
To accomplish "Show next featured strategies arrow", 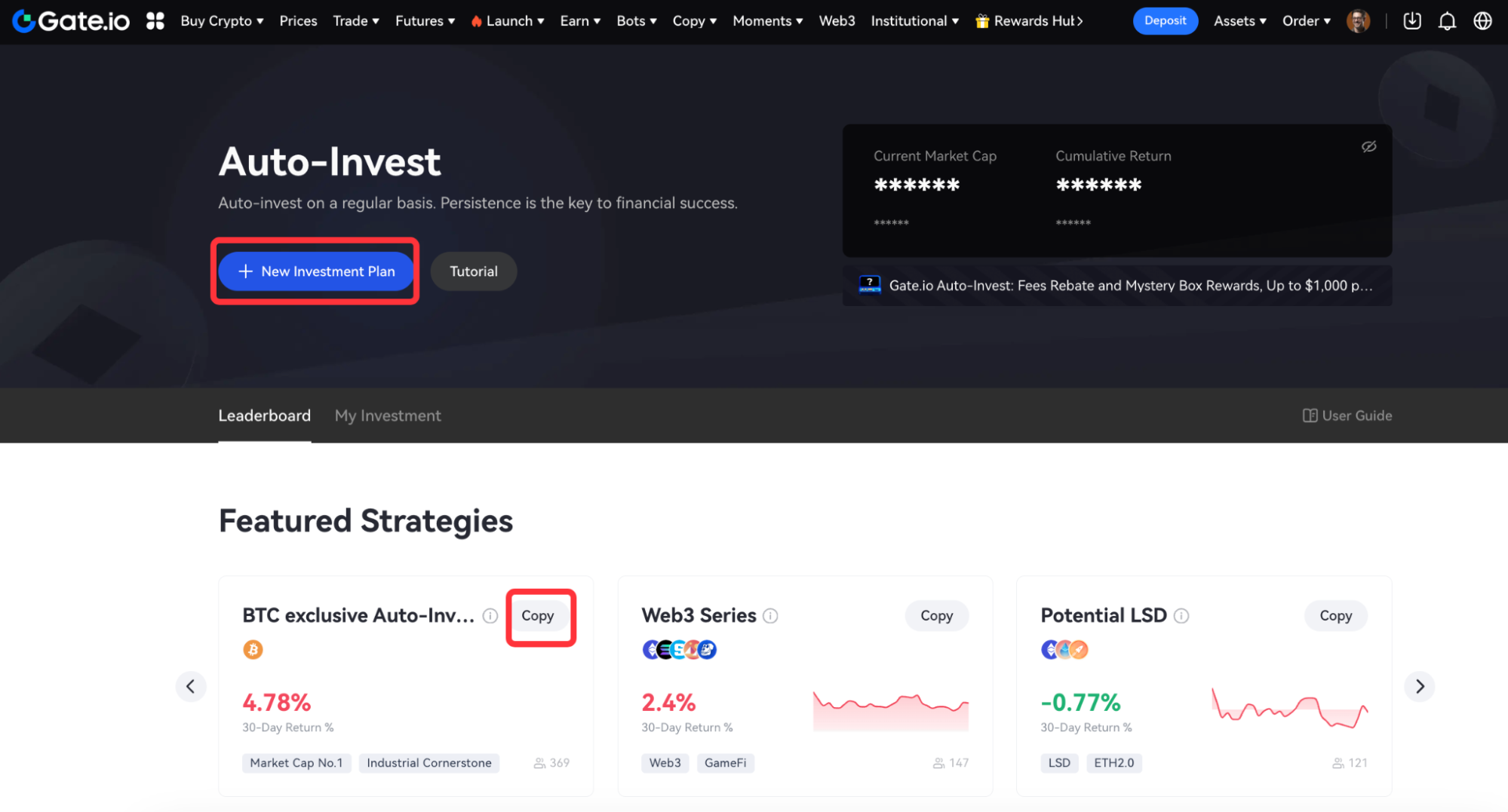I will point(1419,686).
